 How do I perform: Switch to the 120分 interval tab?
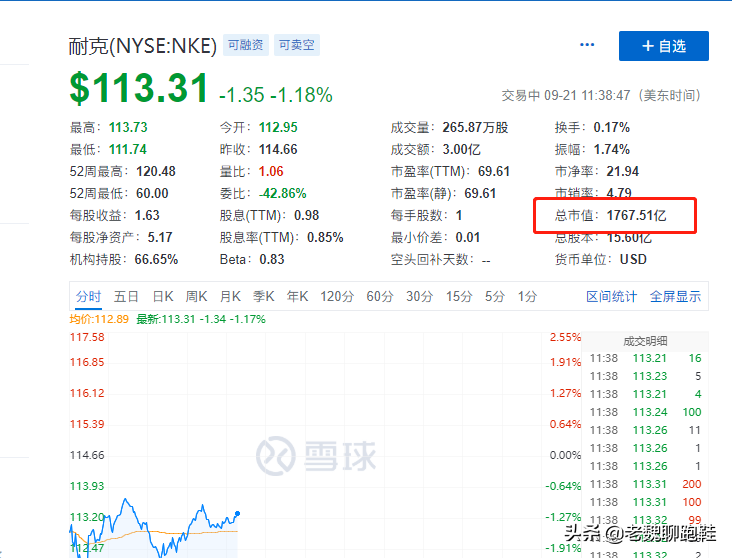pyautogui.click(x=337, y=296)
